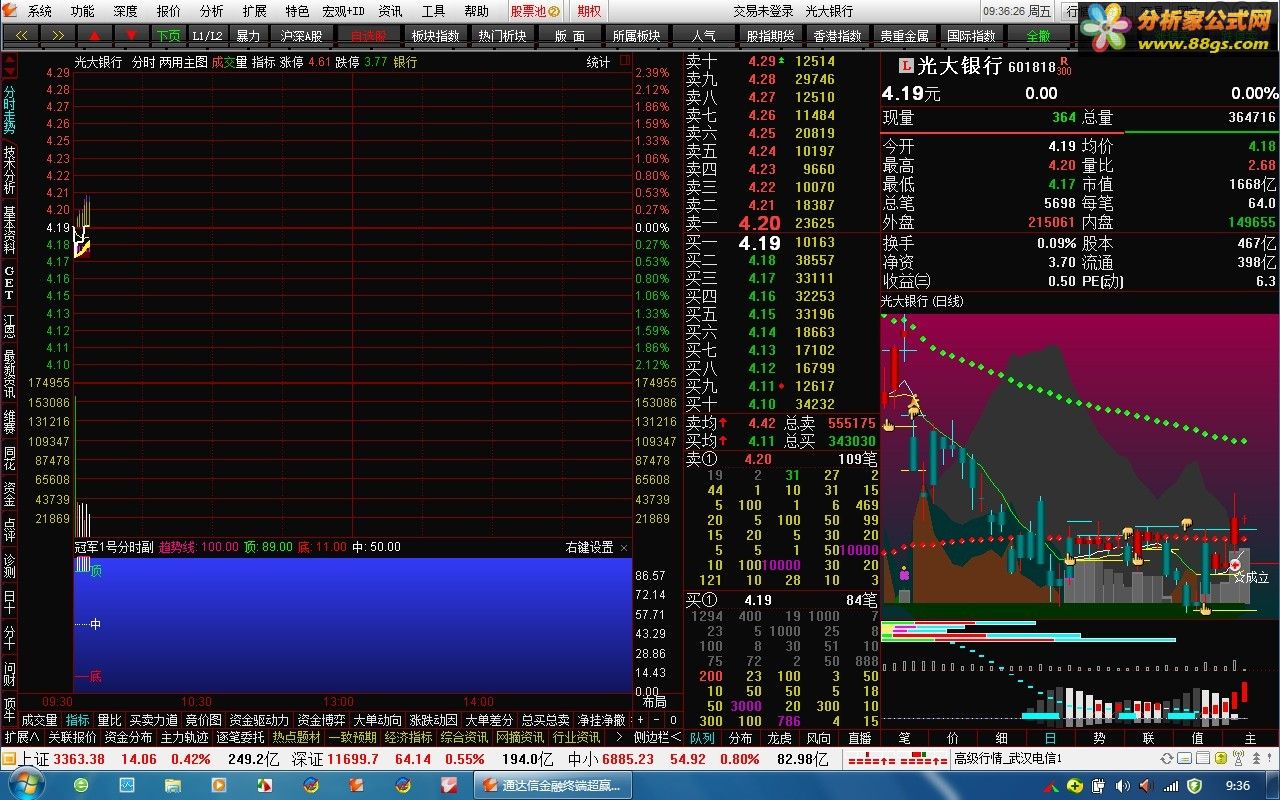The width and height of the screenshot is (1280, 800).
Task: Click the 高级行情_武汉电信1 status entry
Action: tap(1008, 759)
